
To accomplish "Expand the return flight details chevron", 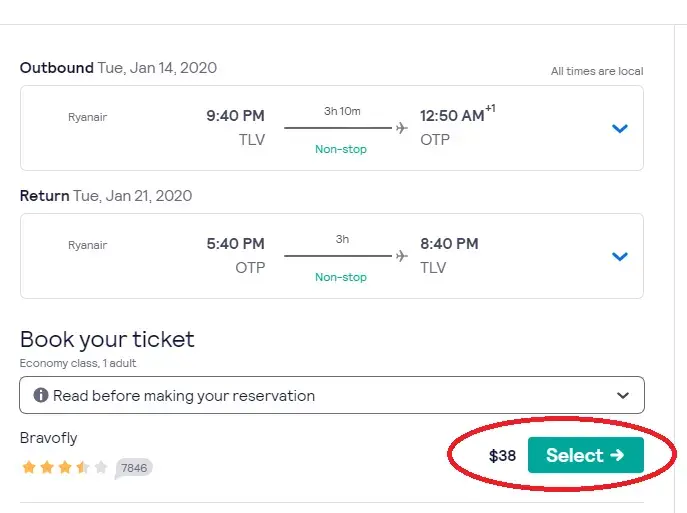I will pos(620,256).
